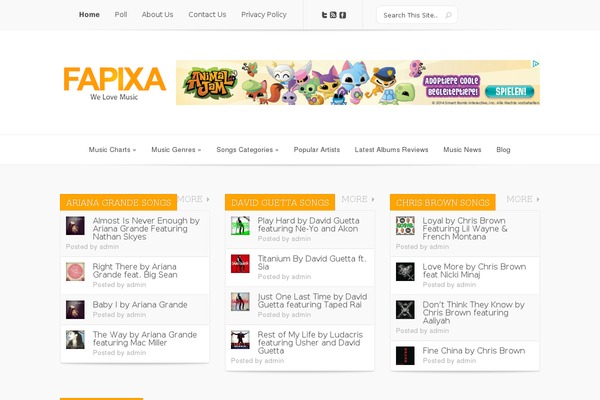Open the Play Hard song thumbnail
Screen dimensions: 600x400
tap(240, 225)
